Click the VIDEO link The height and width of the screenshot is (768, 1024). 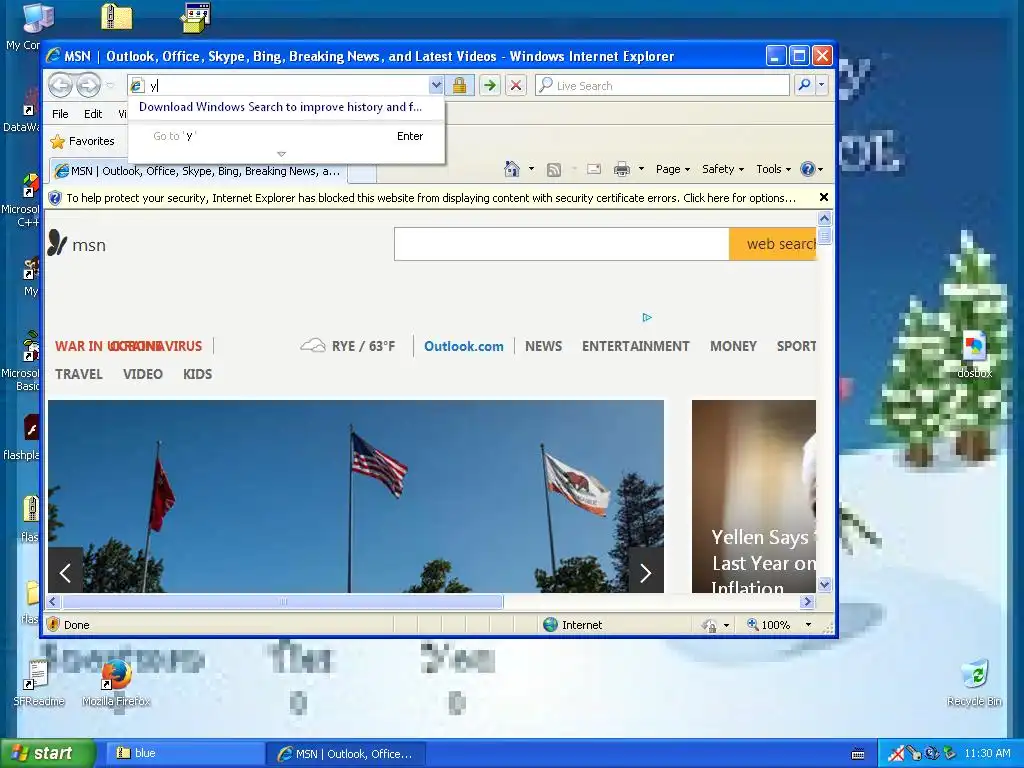coord(142,374)
